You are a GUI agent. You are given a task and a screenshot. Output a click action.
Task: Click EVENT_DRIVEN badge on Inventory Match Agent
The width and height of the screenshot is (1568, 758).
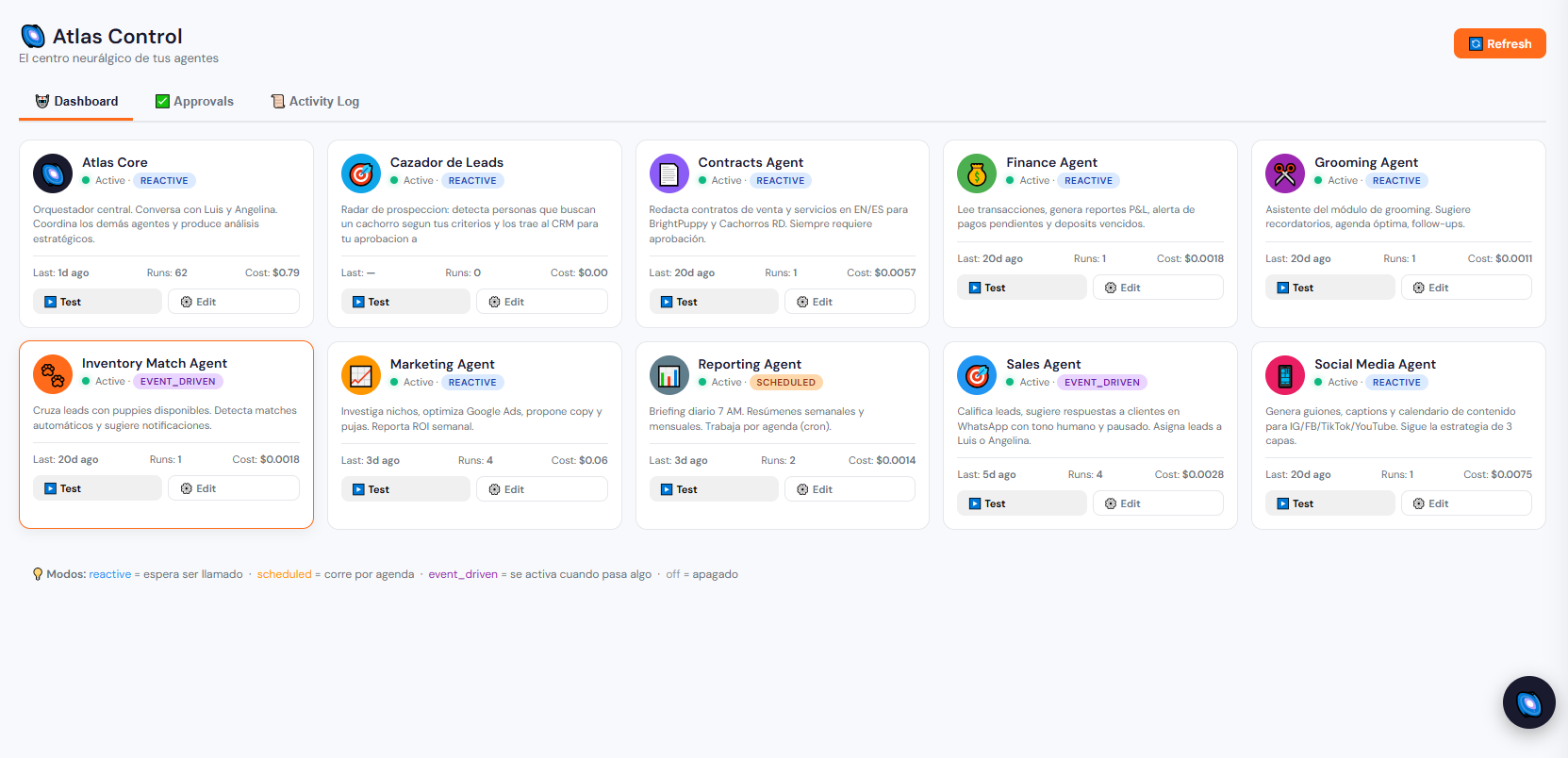pyautogui.click(x=178, y=382)
